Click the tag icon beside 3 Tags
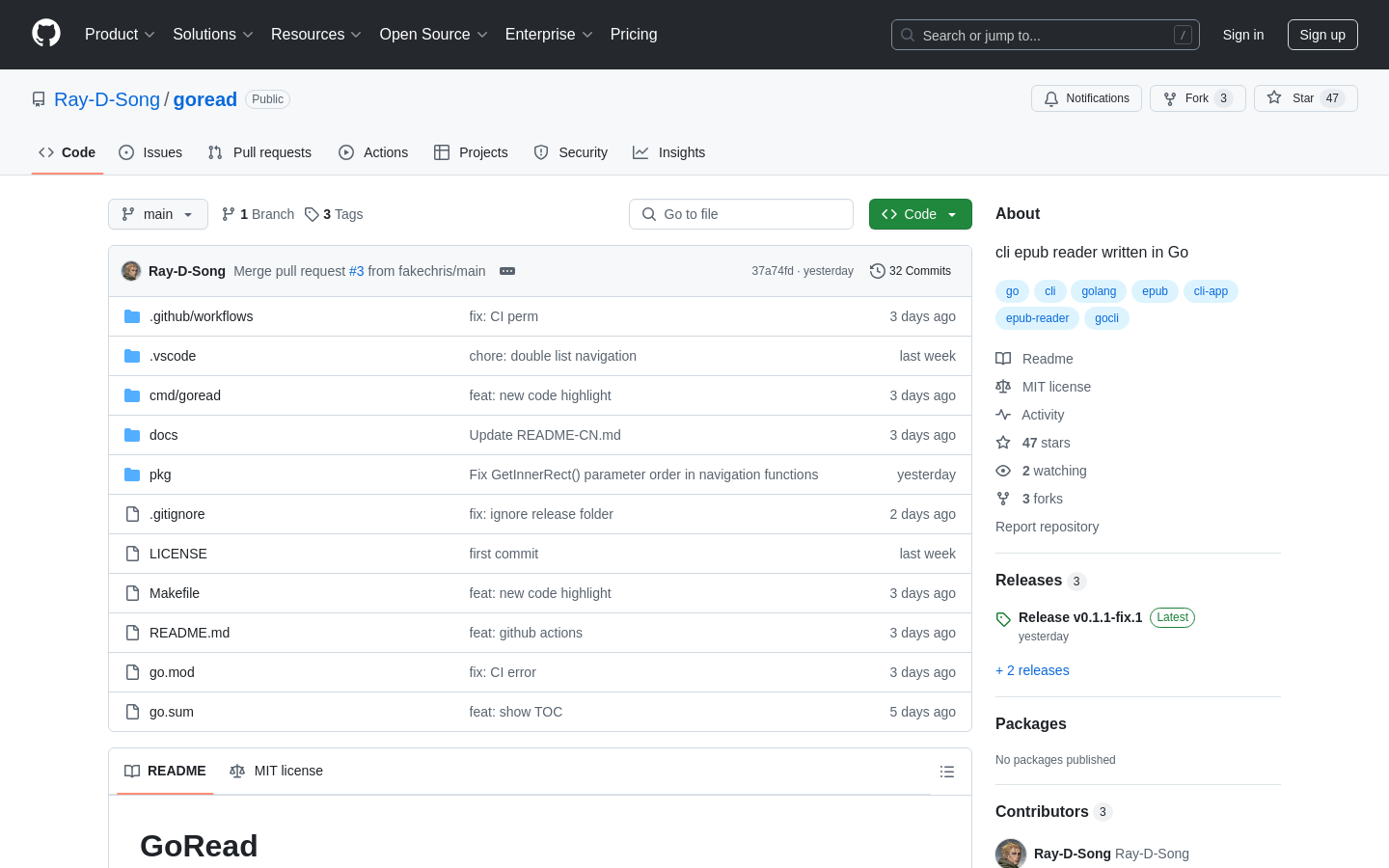Screen dimensions: 1389x868 (x=312, y=214)
